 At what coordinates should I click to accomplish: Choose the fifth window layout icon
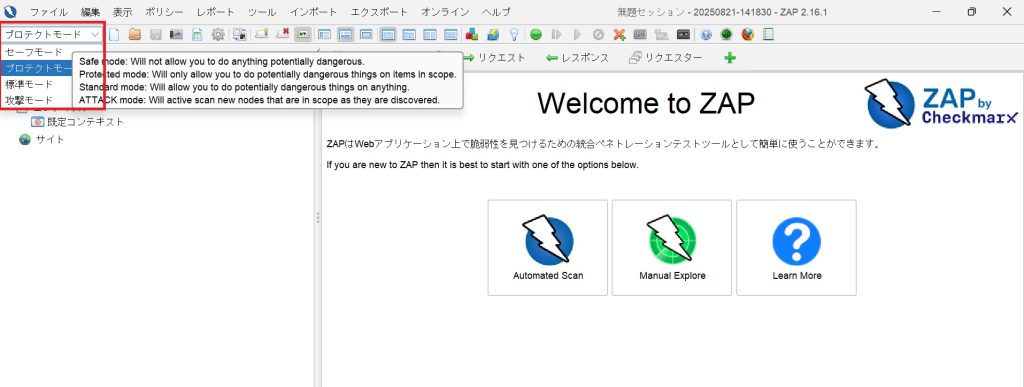pyautogui.click(x=409, y=35)
